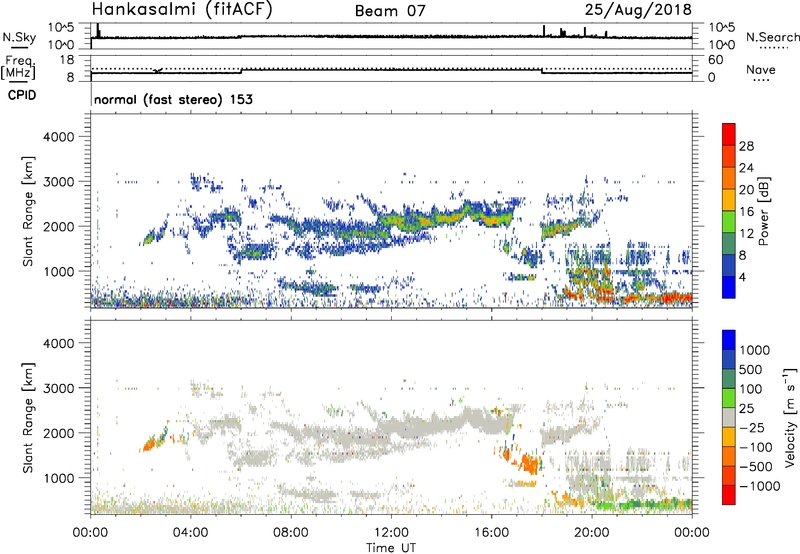
Task: Select the text "normal (fast stereo) 153"
Action: (x=173, y=99)
